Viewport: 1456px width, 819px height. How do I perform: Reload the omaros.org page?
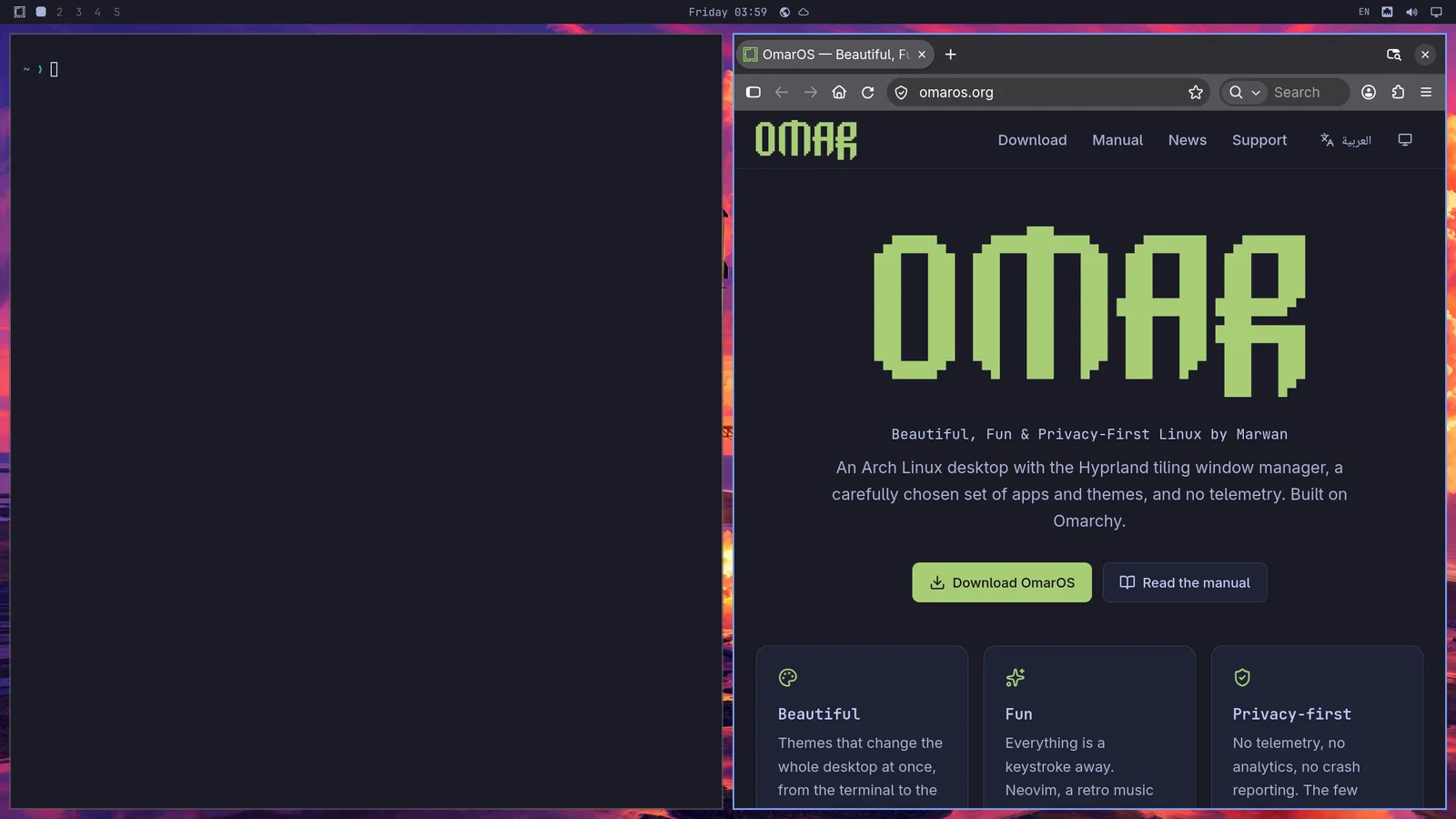click(868, 92)
